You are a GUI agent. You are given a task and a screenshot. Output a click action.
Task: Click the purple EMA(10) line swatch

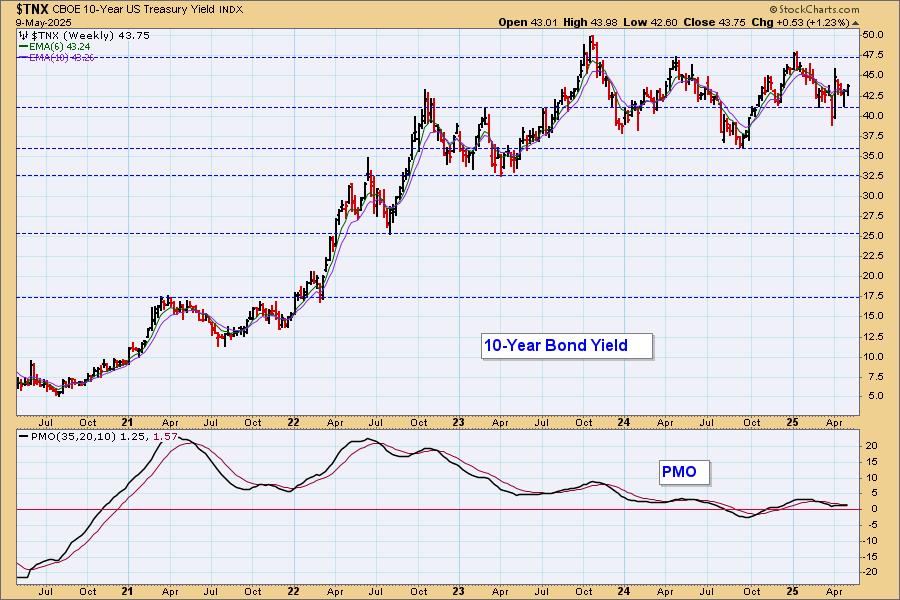(x=24, y=57)
